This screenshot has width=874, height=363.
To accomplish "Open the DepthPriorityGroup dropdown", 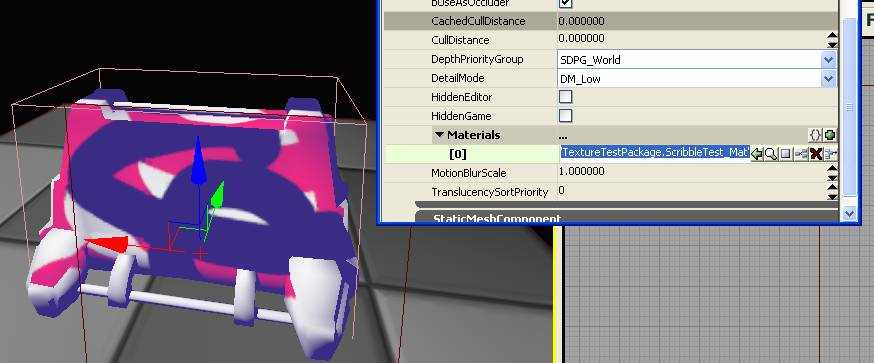I will click(828, 60).
